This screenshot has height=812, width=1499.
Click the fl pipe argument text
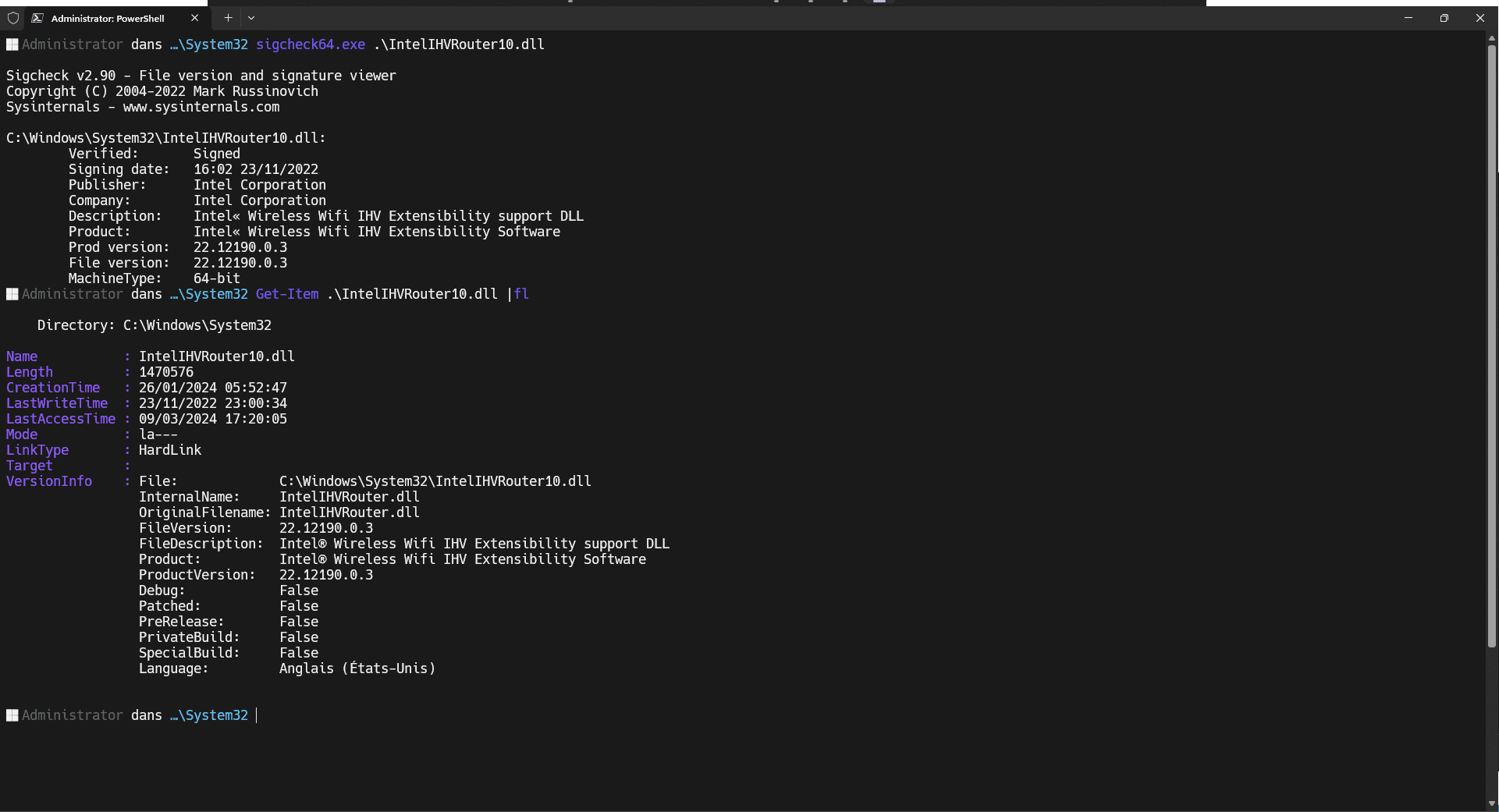pos(521,294)
